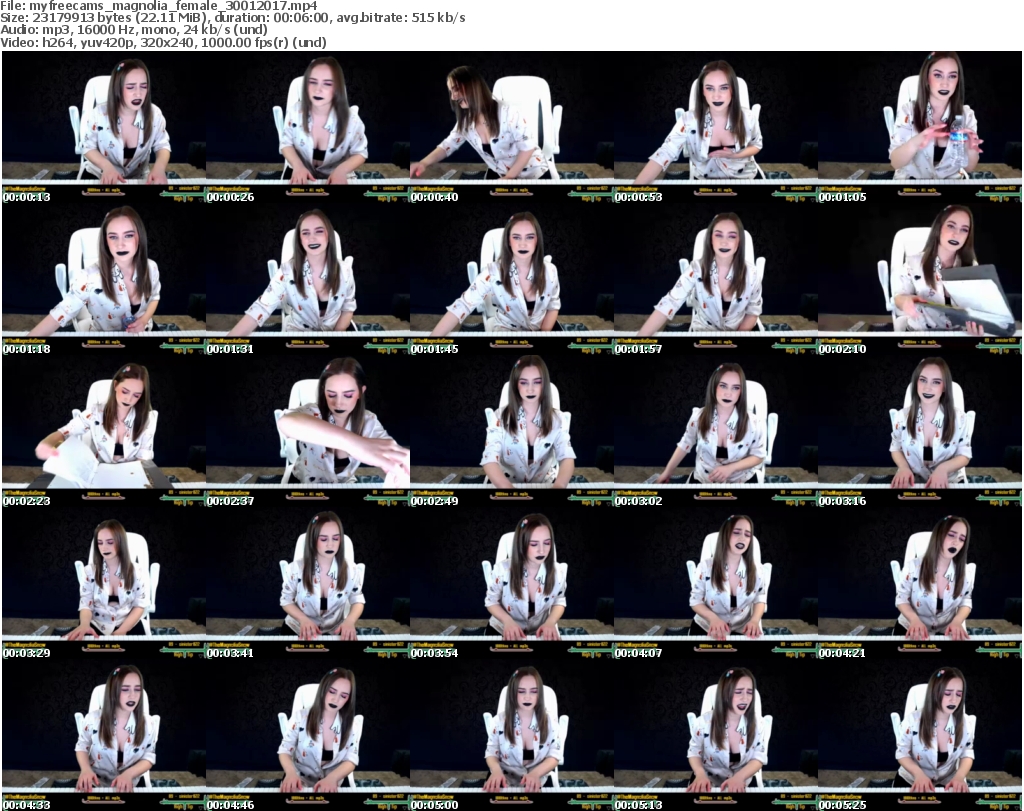Screen dimensions: 1024x811
Task: Click the frame at 00:05:13
Action: (716, 735)
